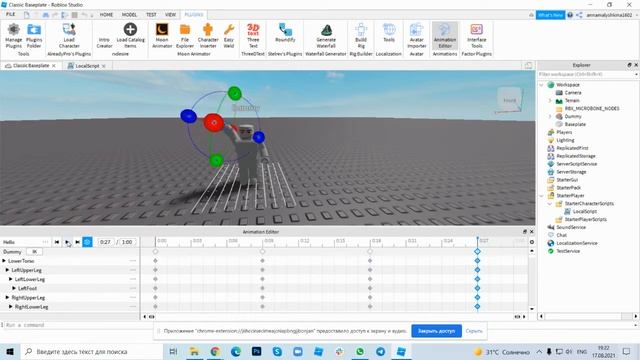640x360 pixels.
Task: Toggle animation looping button
Action: click(87, 242)
